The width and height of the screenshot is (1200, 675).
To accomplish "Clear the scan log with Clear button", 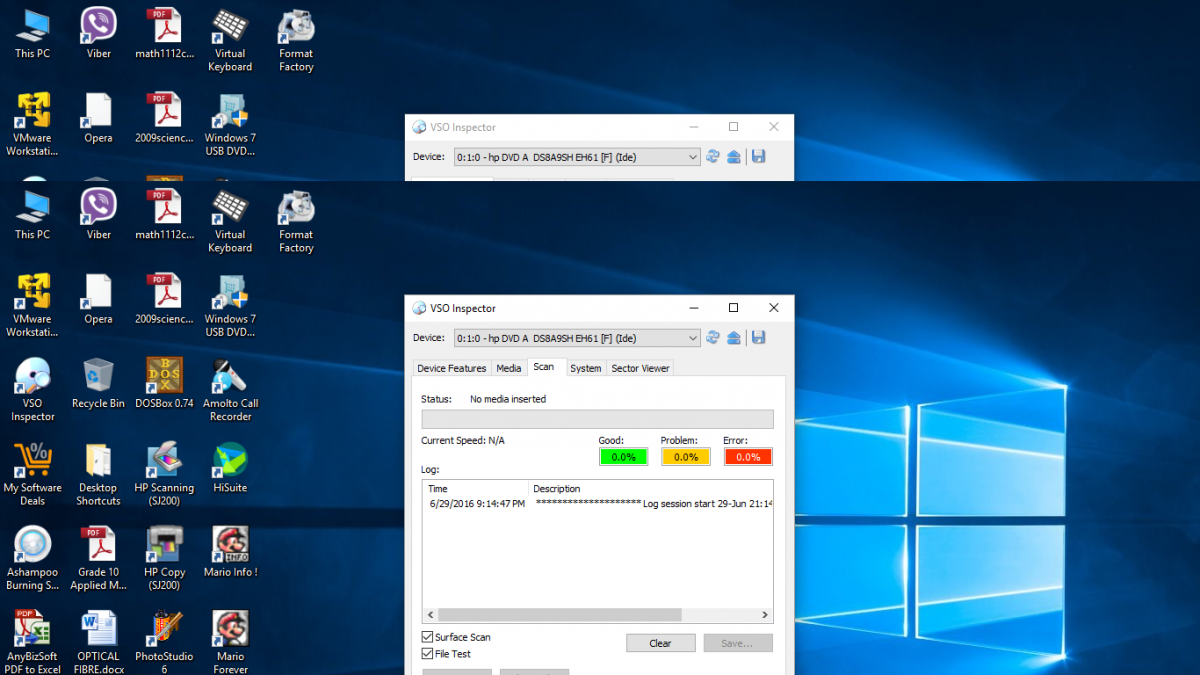I will [x=661, y=643].
